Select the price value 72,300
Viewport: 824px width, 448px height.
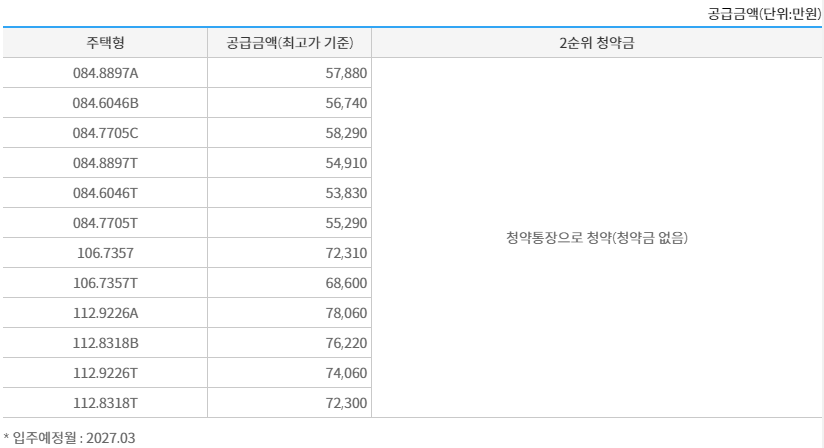click(x=346, y=402)
